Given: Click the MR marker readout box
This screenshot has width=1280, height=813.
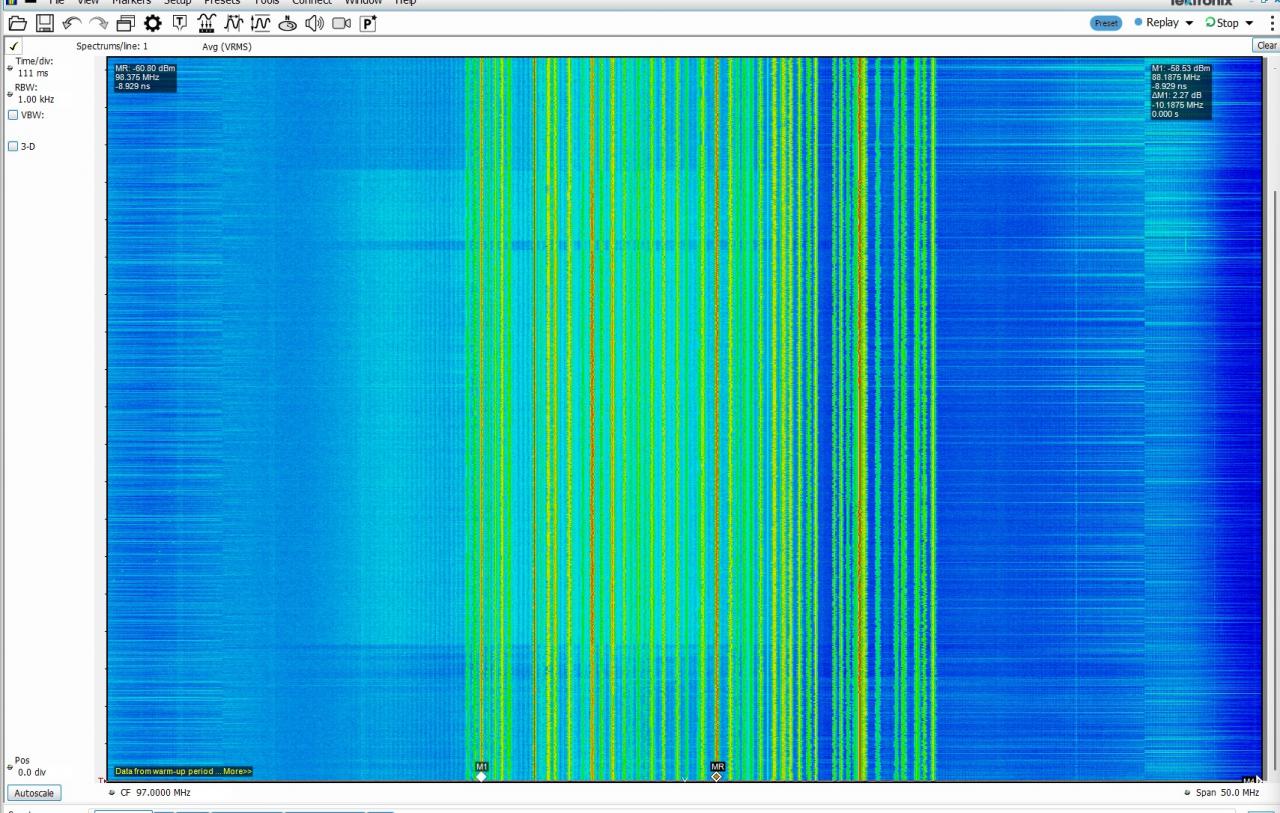Looking at the screenshot, I should pos(145,77).
